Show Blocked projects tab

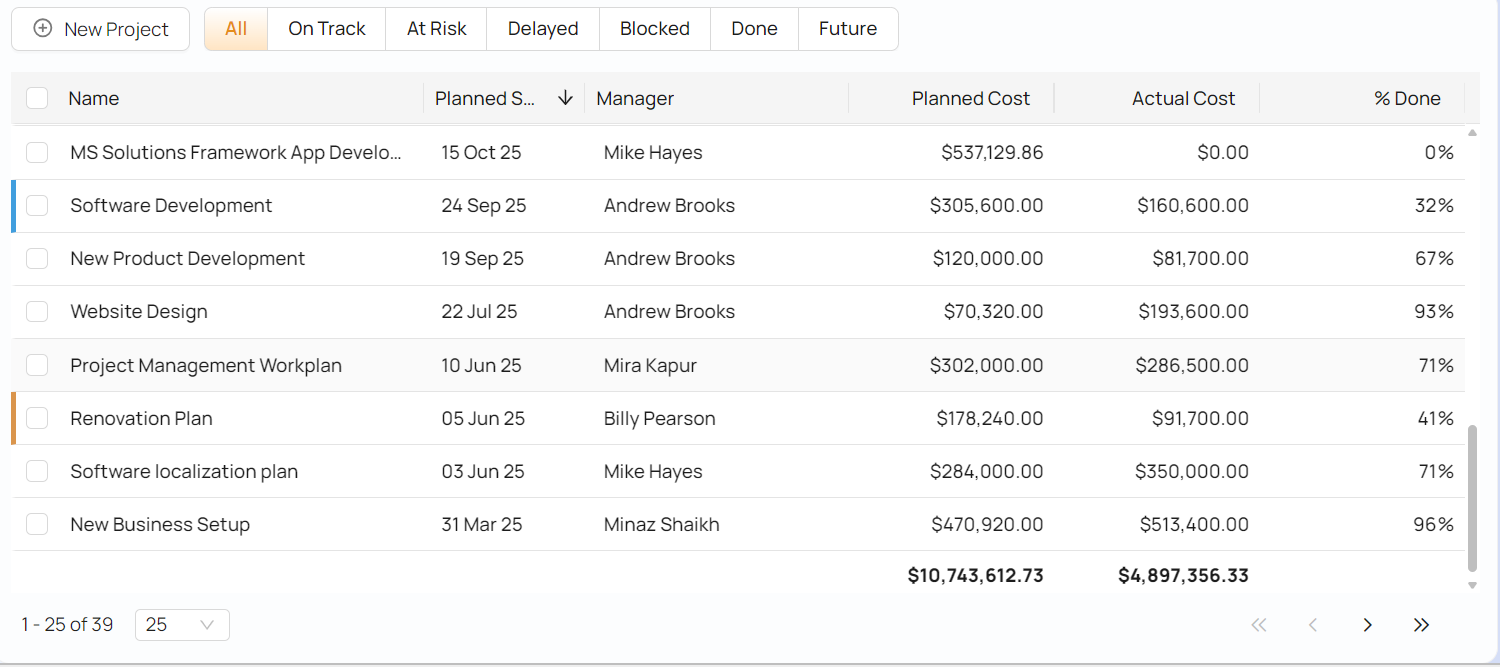[654, 29]
